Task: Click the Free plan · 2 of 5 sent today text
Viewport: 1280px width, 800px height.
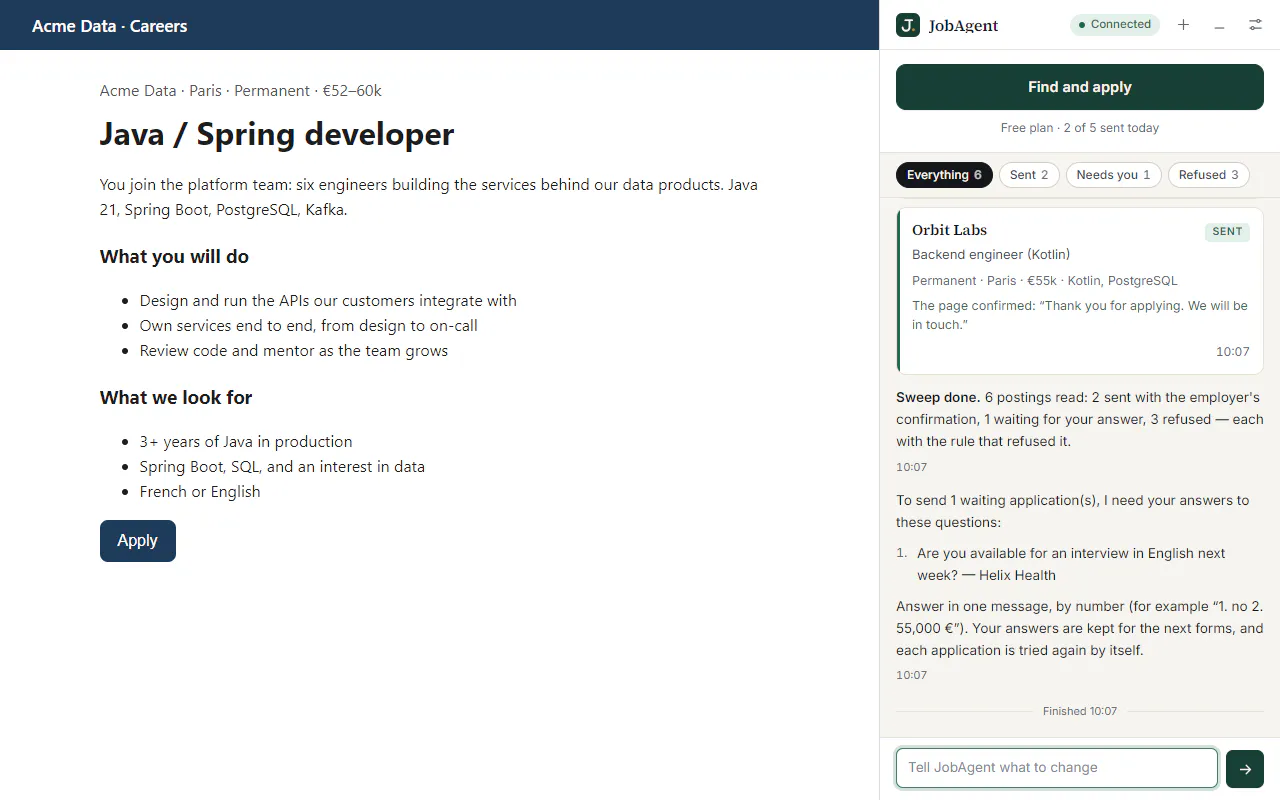Action: pos(1080,128)
